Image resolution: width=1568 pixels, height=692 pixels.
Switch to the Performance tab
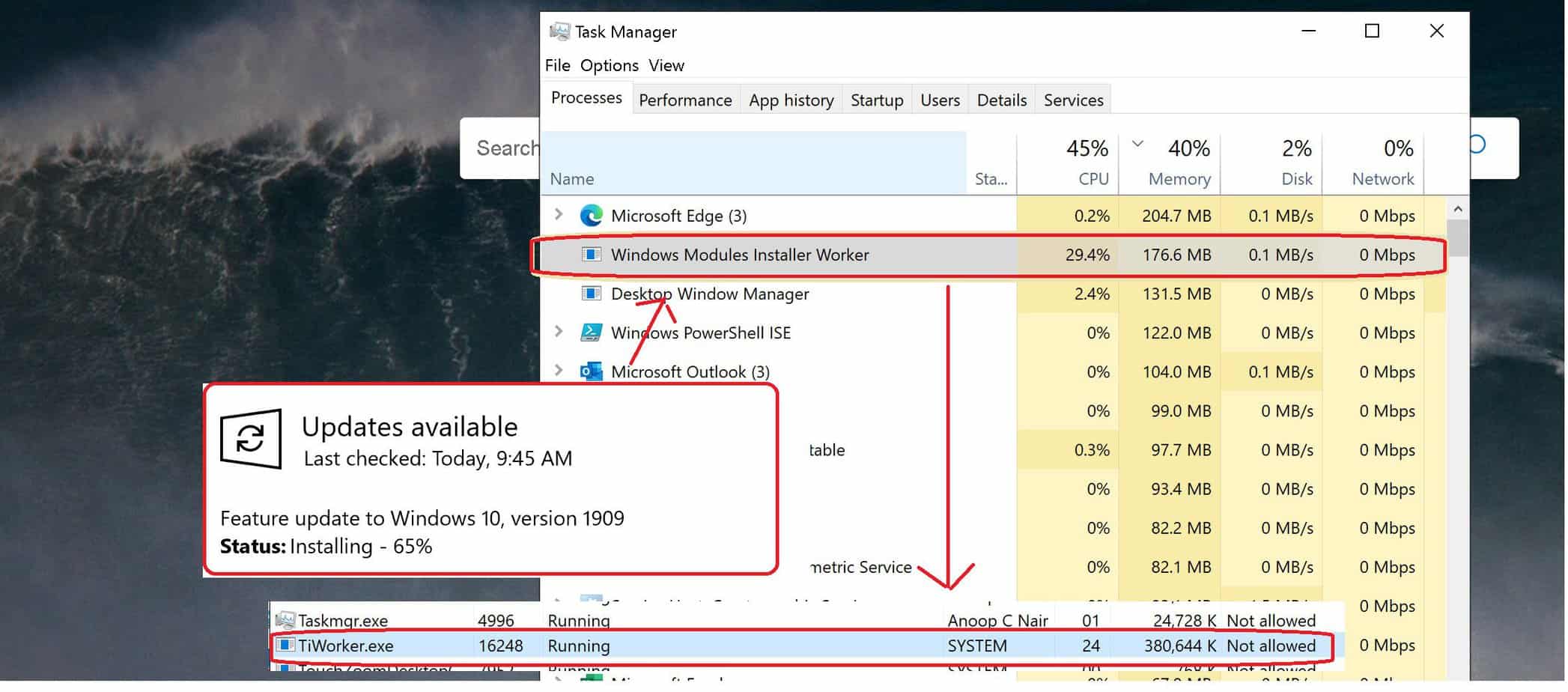coord(685,100)
